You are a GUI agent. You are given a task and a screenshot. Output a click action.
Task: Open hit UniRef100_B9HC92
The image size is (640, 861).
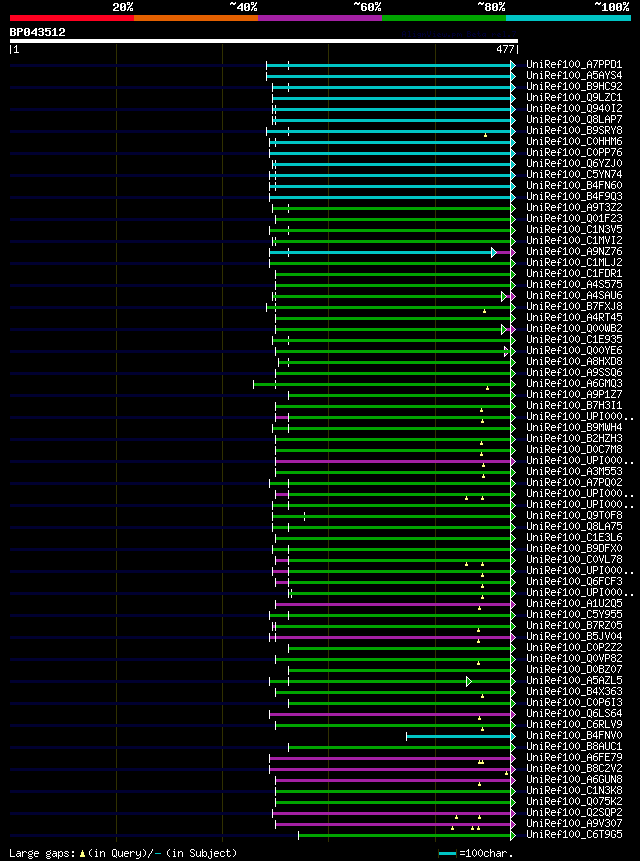[x=574, y=87]
